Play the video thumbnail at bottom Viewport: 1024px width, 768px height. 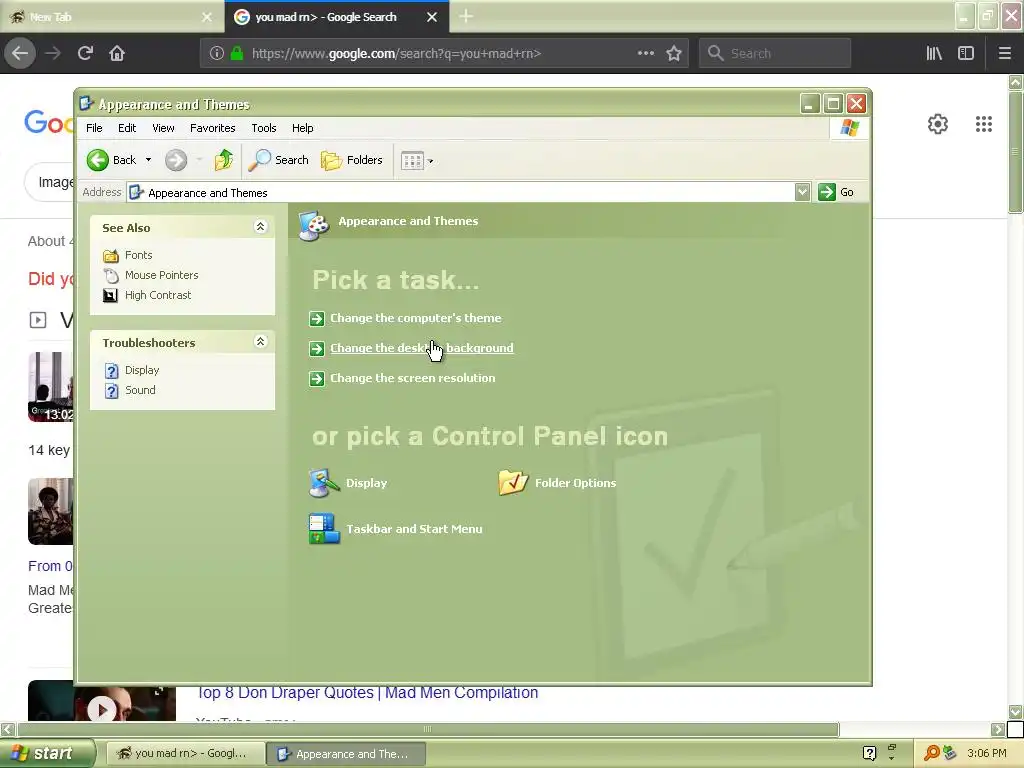click(x=102, y=708)
